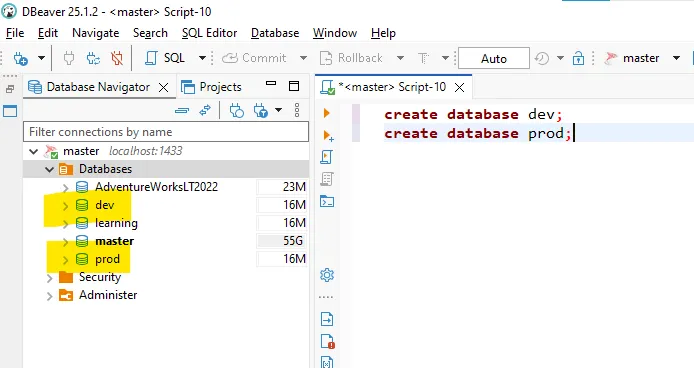Click the Execute SQL script icon
Viewport: 694px width, 368px height.
[327, 157]
